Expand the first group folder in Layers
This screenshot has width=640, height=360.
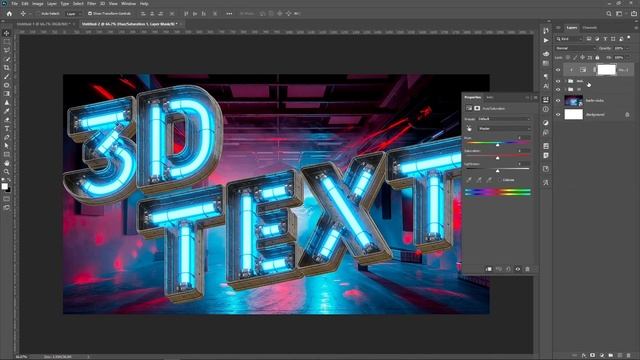point(566,81)
